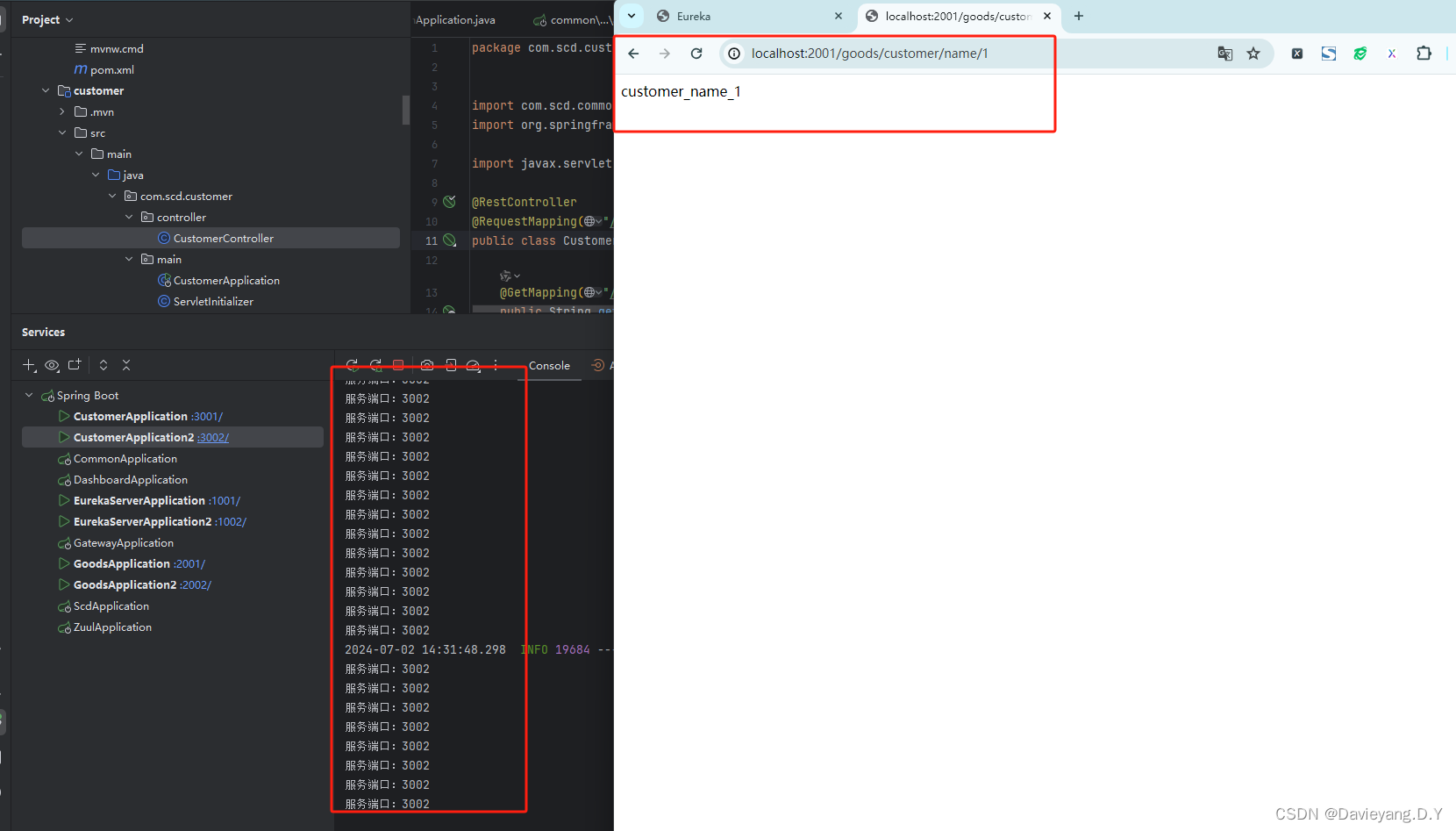
Task: Go back in the browser
Action: [x=633, y=54]
